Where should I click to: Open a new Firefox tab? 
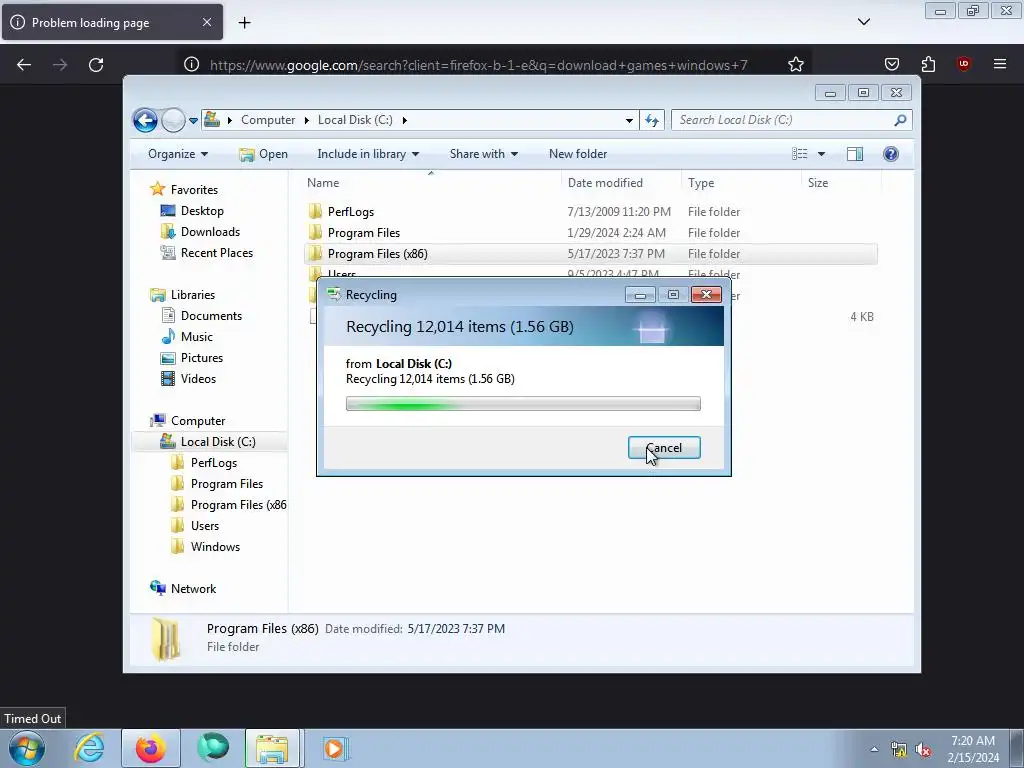coord(244,22)
